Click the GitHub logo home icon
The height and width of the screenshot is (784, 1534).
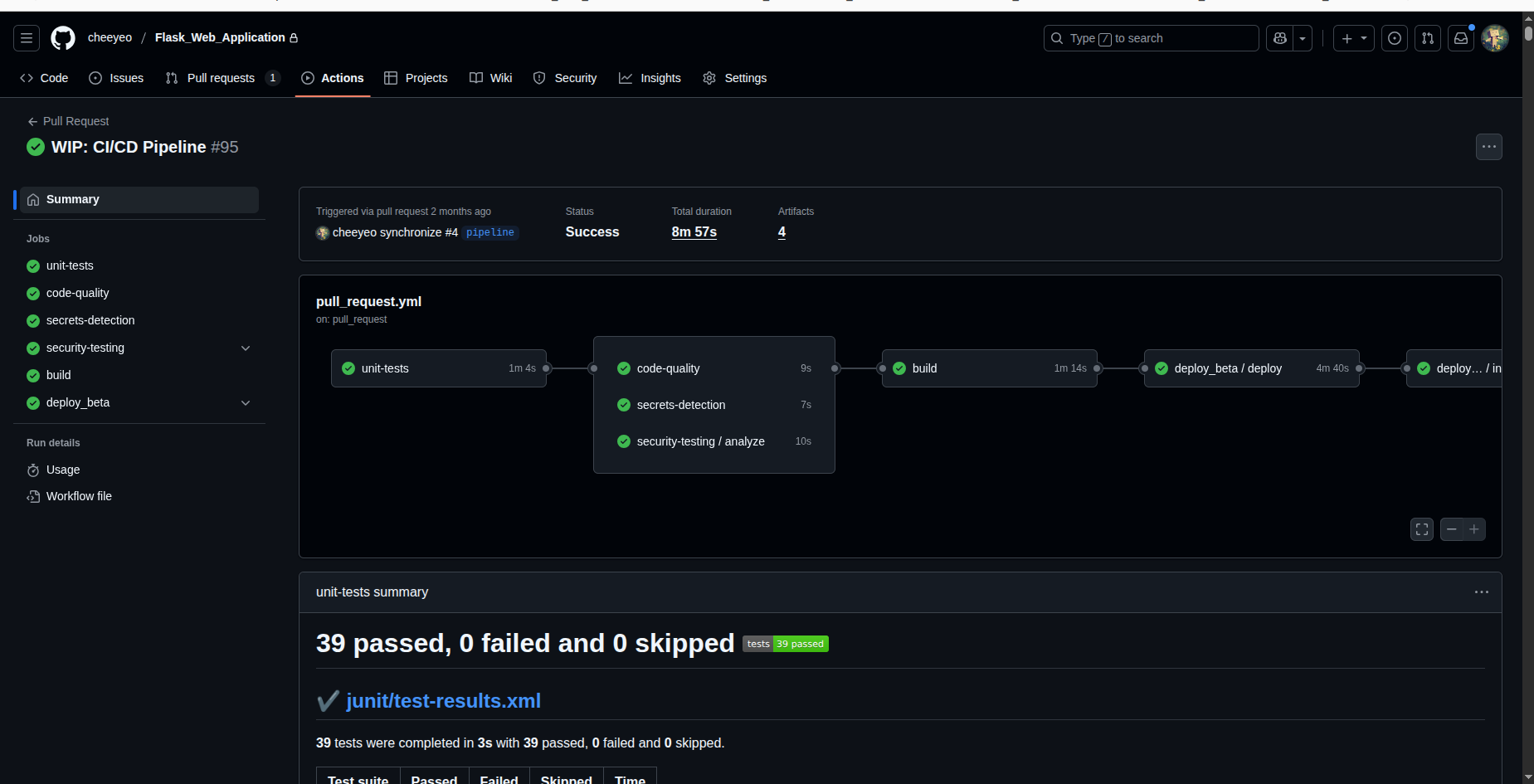click(63, 38)
